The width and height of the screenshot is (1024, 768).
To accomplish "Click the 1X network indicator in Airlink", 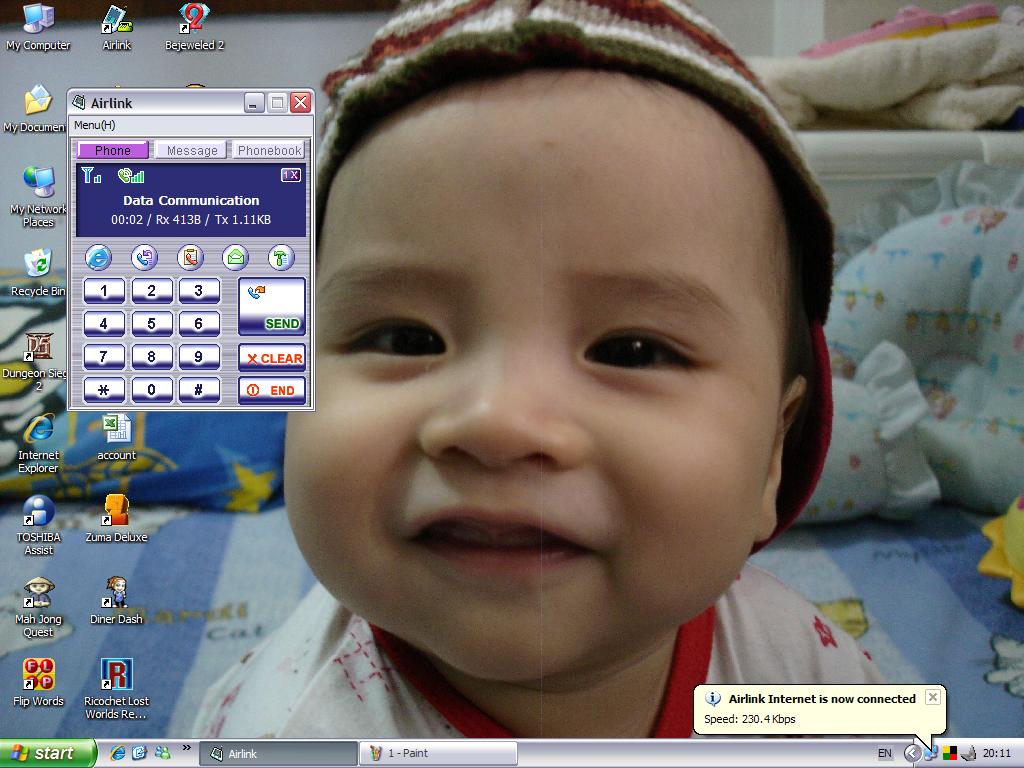I will [291, 175].
